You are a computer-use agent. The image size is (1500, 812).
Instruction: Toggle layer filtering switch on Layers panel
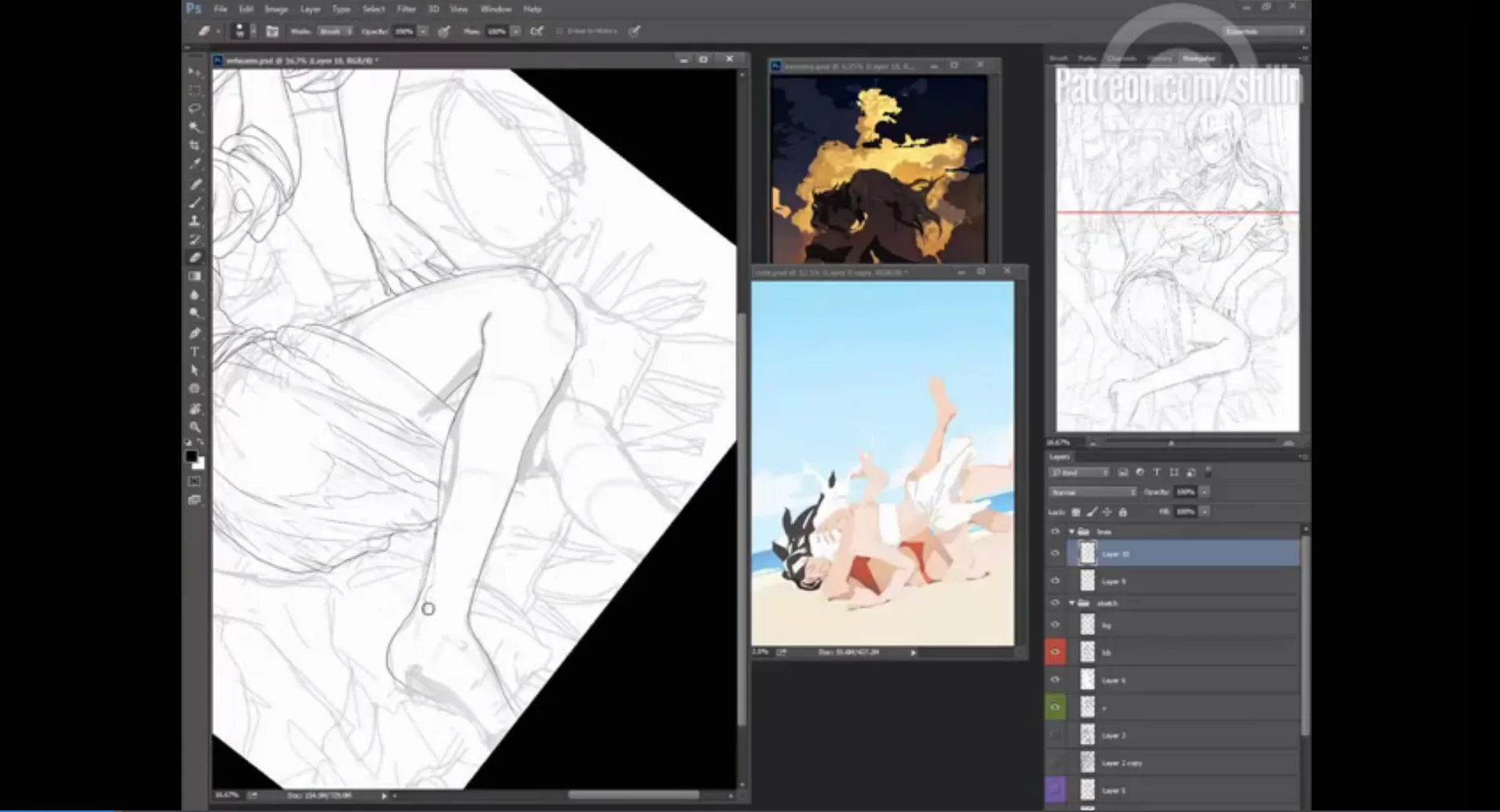[1208, 472]
